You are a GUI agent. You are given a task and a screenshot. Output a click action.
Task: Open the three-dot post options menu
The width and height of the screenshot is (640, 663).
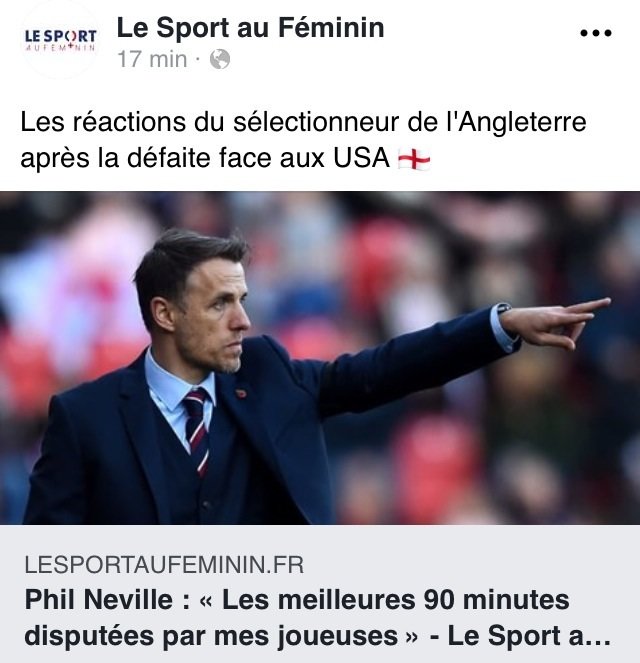coord(595,32)
